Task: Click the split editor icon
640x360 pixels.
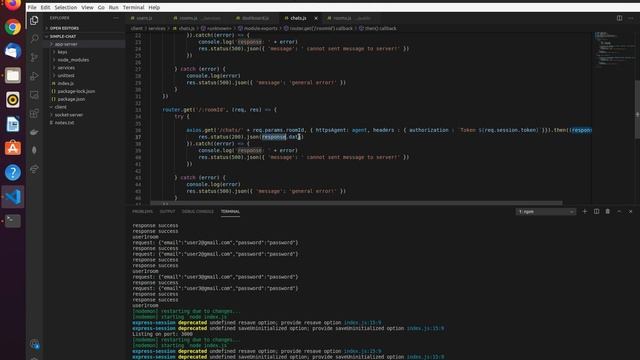Action: [x=619, y=18]
